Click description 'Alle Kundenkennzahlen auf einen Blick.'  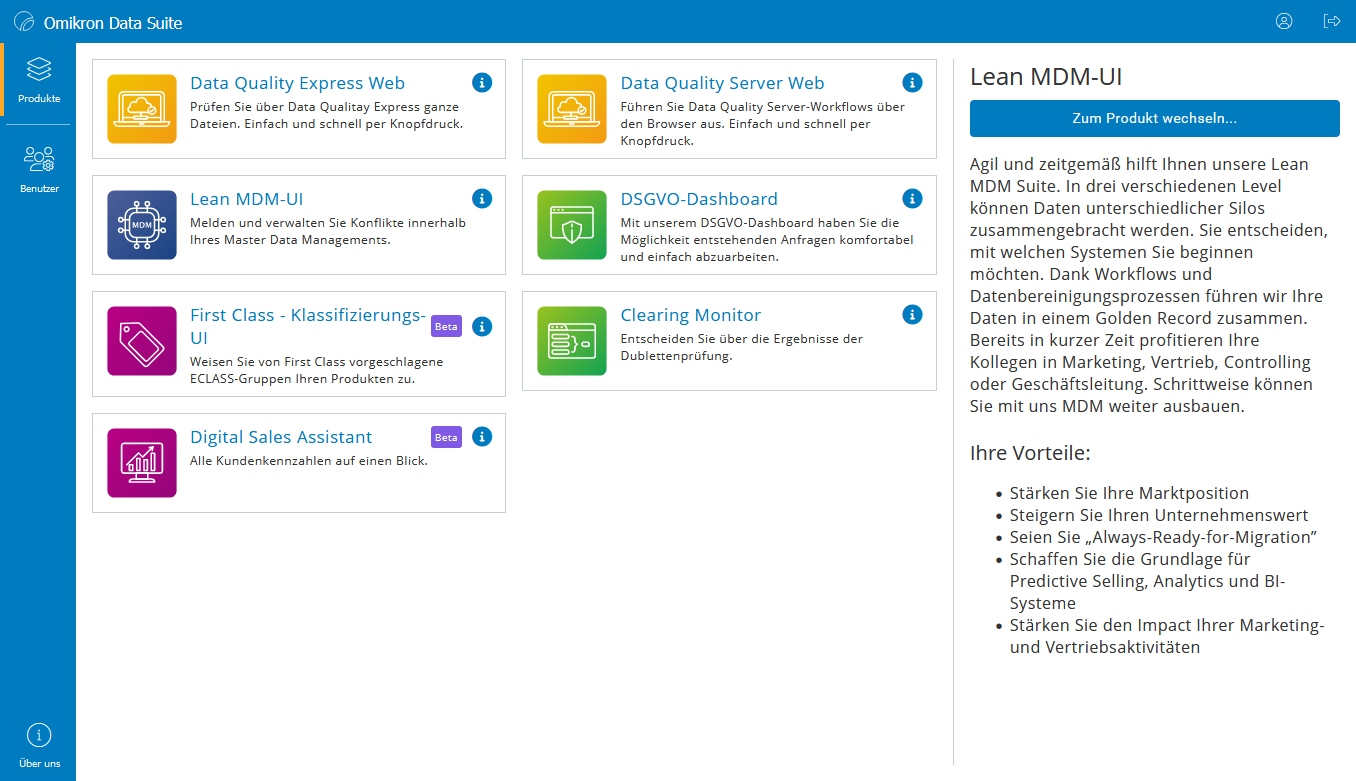point(309,461)
